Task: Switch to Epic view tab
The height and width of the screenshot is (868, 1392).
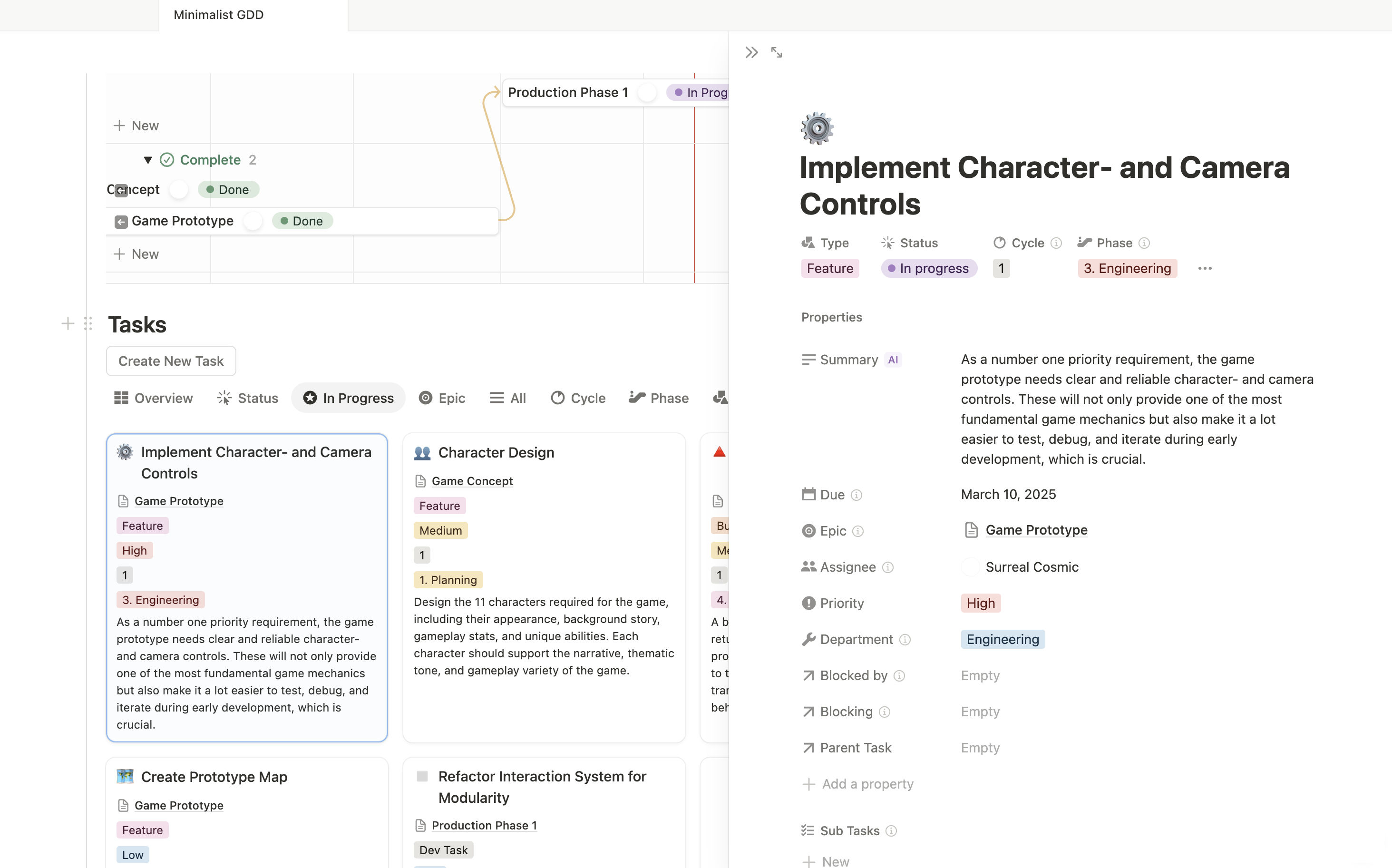Action: pos(442,398)
